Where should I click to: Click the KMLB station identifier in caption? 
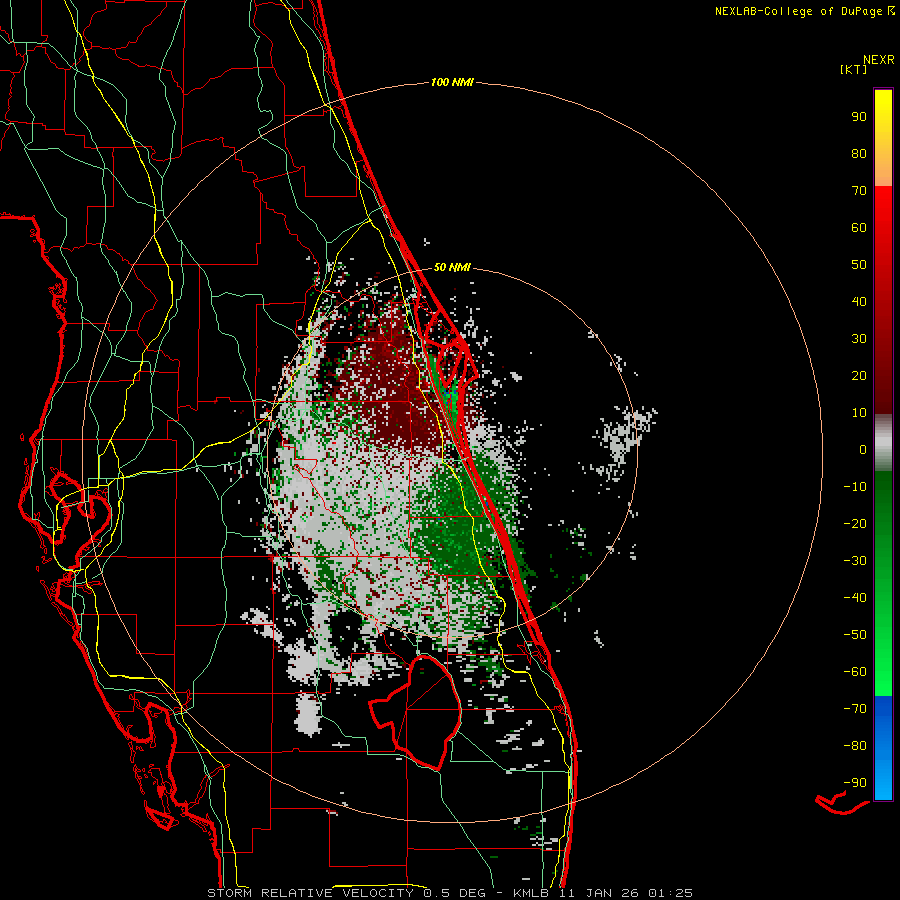tap(531, 893)
